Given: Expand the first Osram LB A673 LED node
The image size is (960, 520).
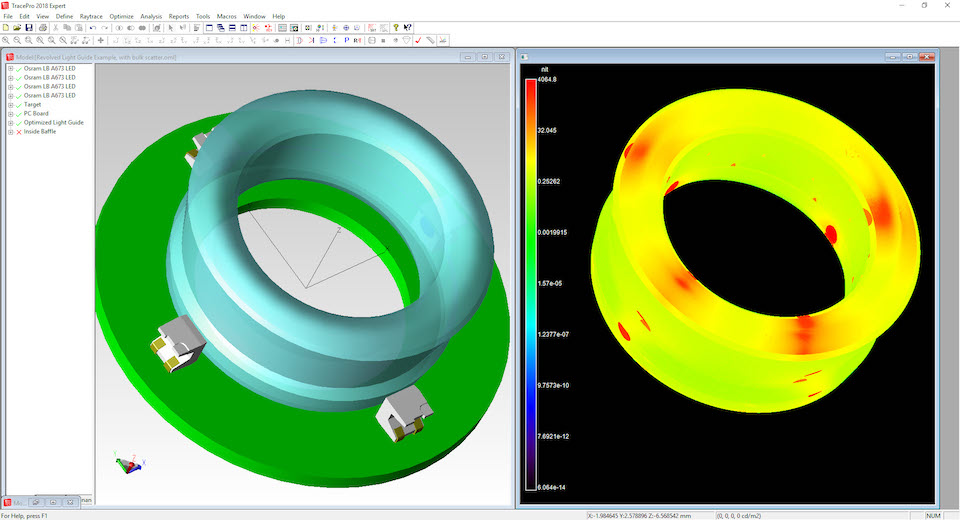Looking at the screenshot, I should click(x=10, y=69).
